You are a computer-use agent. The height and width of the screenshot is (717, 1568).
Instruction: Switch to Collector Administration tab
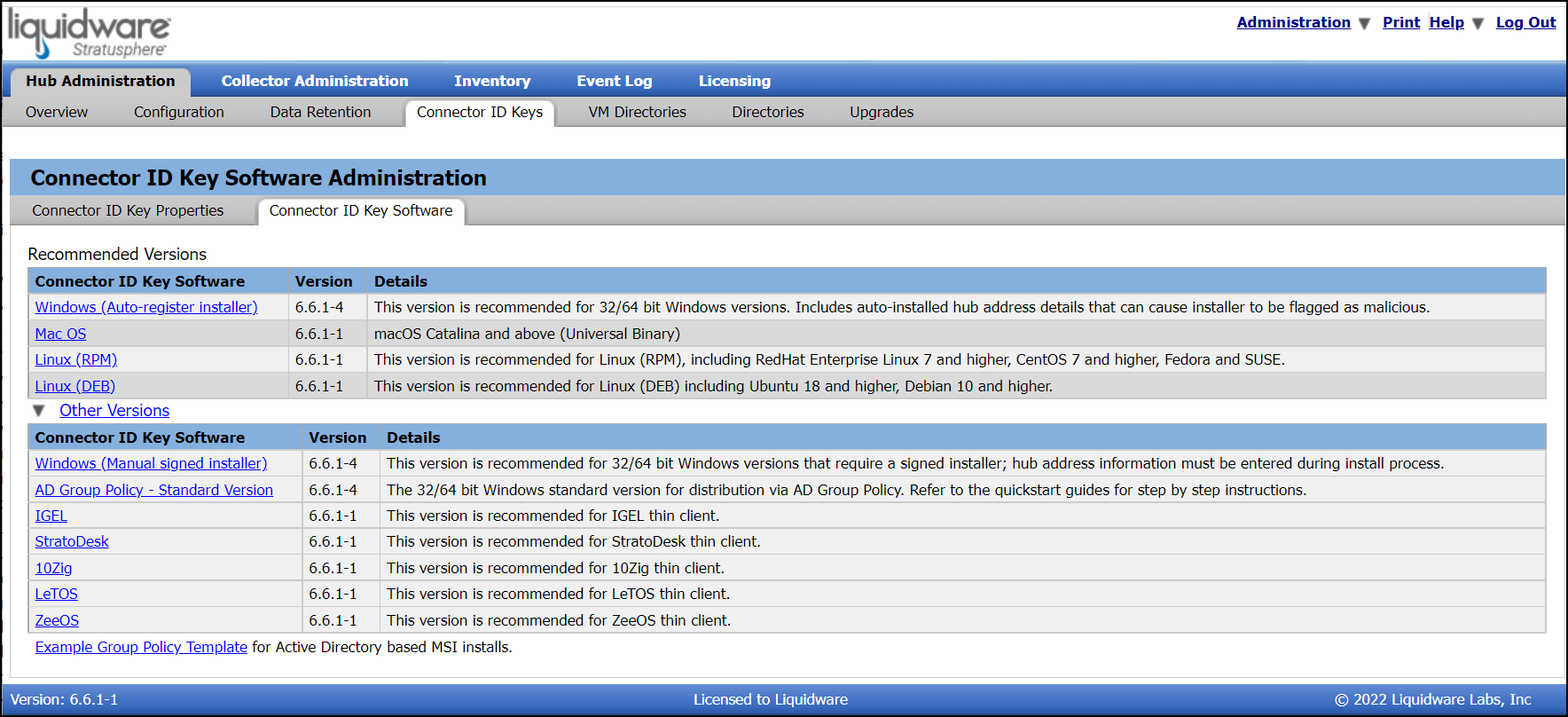coord(315,81)
